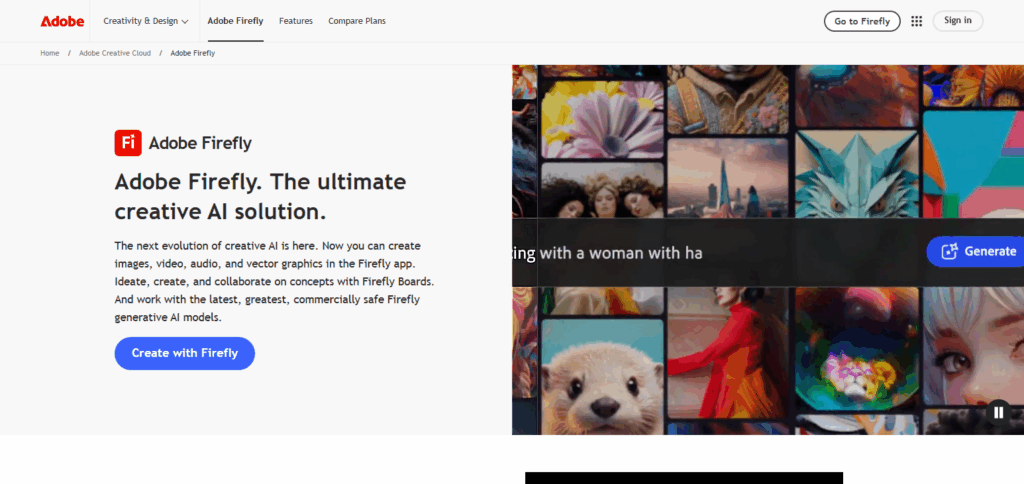This screenshot has height=484, width=1024.
Task: Click the 'ultimate creative AI solution' headline
Action: click(260, 196)
